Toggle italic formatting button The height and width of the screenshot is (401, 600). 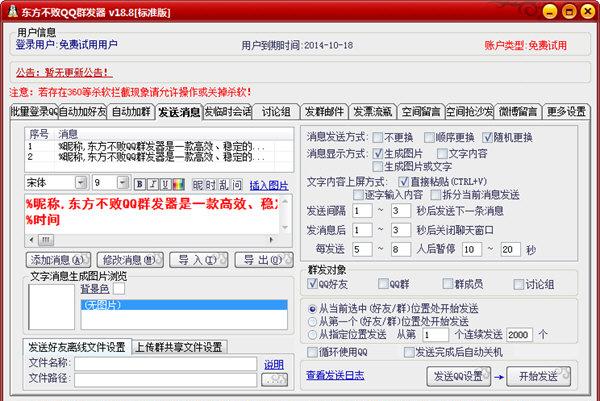[x=152, y=184]
